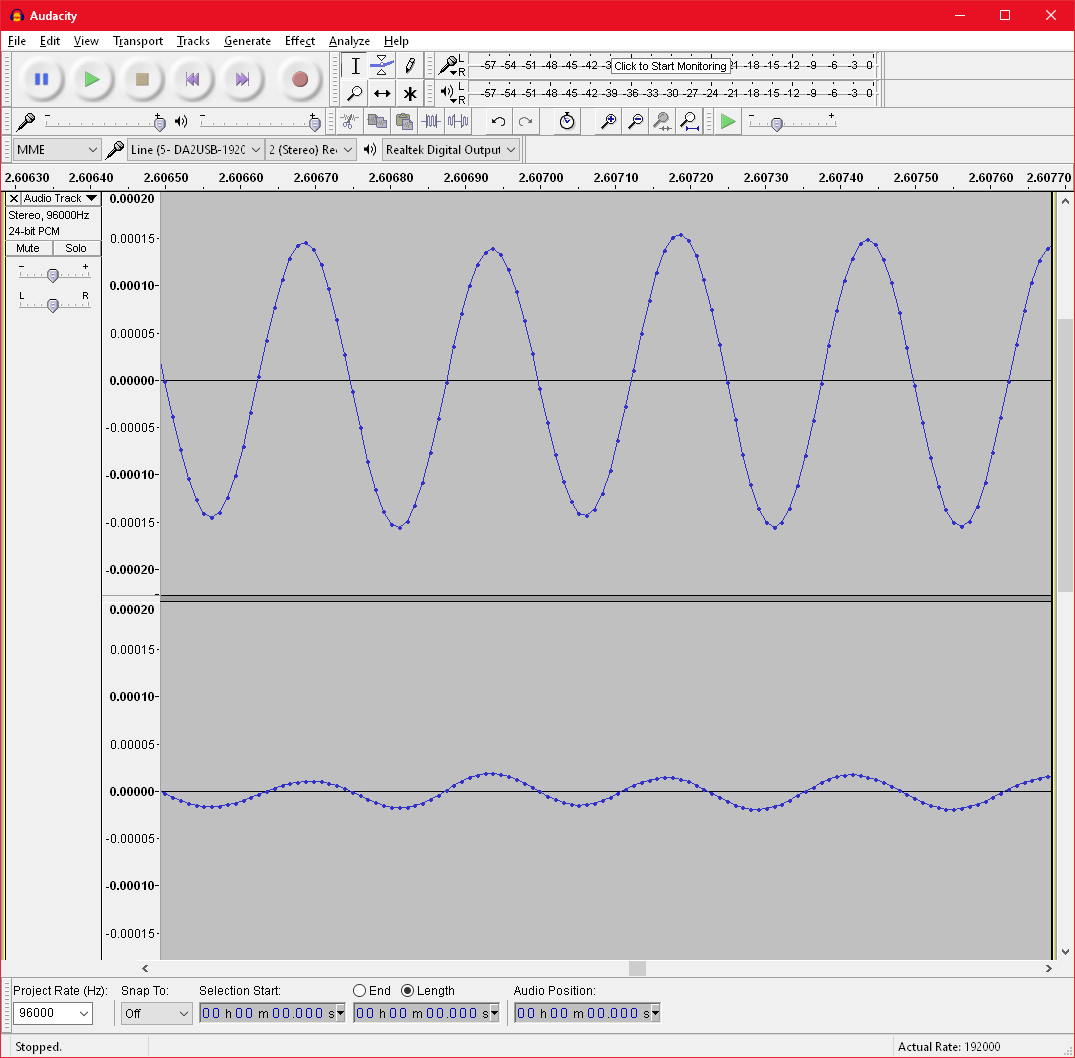Select the Draw pencil tool
This screenshot has height=1058, width=1075.
coord(410,66)
